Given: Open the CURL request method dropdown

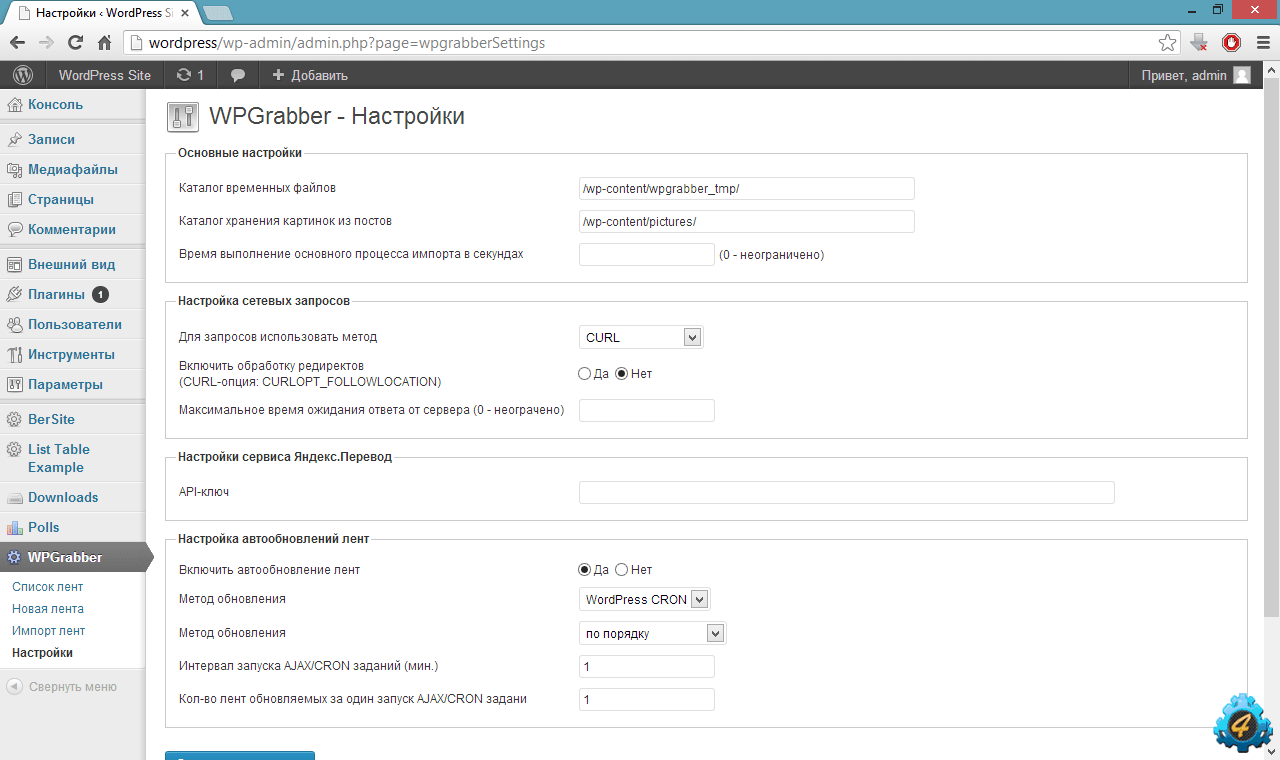Looking at the screenshot, I should (x=641, y=337).
